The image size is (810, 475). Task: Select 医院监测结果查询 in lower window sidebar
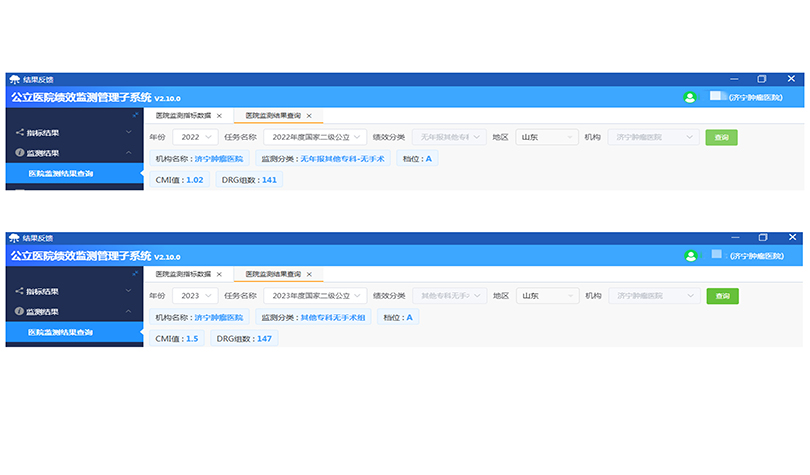(x=74, y=332)
